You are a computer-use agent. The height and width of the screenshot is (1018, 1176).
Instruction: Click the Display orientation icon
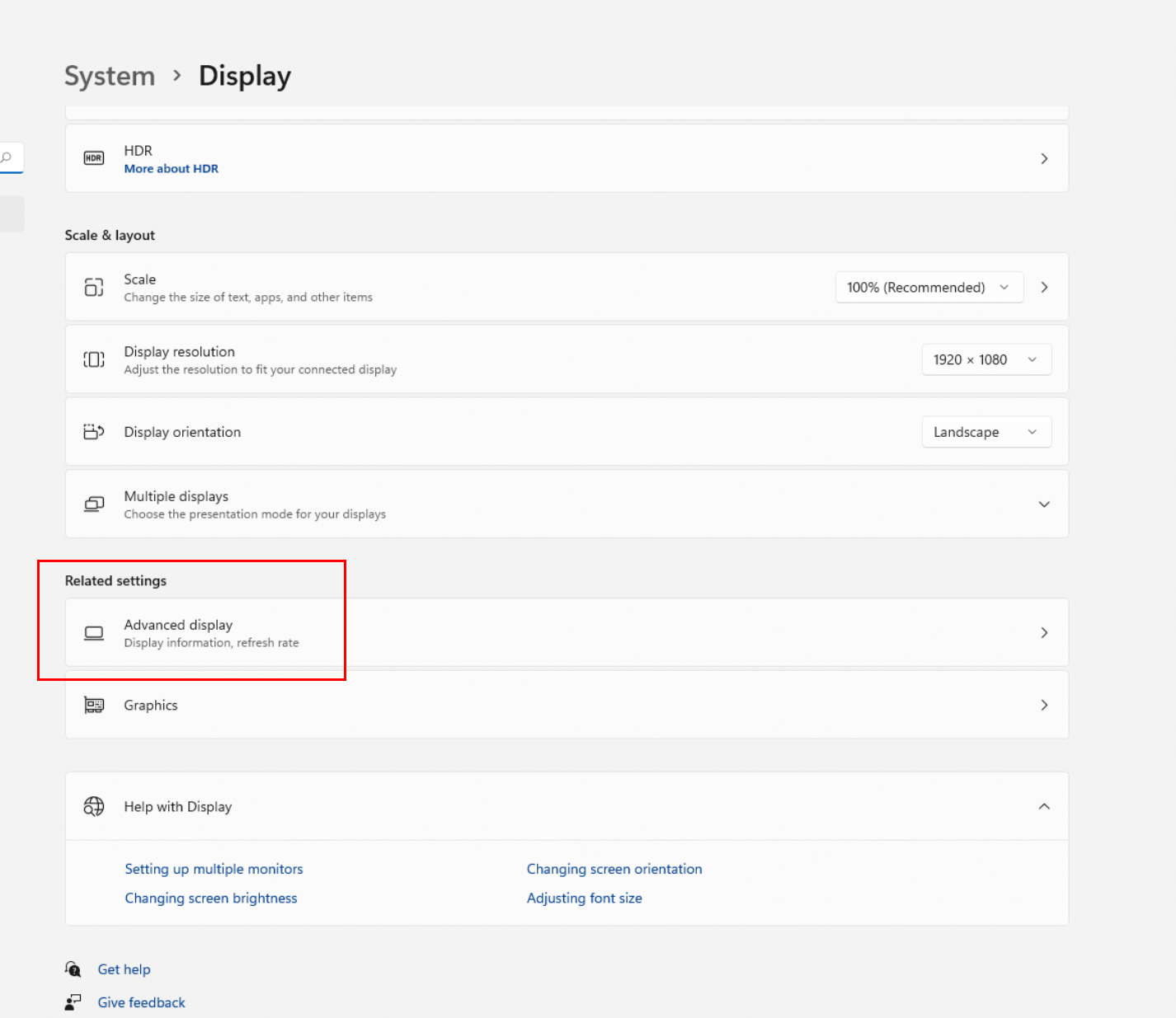(x=94, y=432)
